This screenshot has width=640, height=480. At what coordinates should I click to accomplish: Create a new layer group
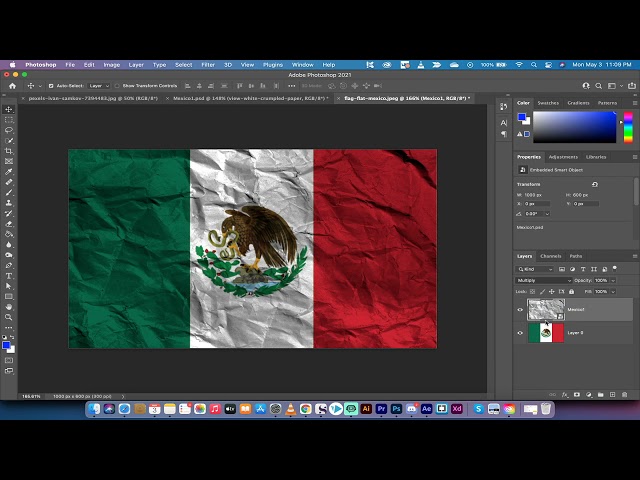coord(600,395)
